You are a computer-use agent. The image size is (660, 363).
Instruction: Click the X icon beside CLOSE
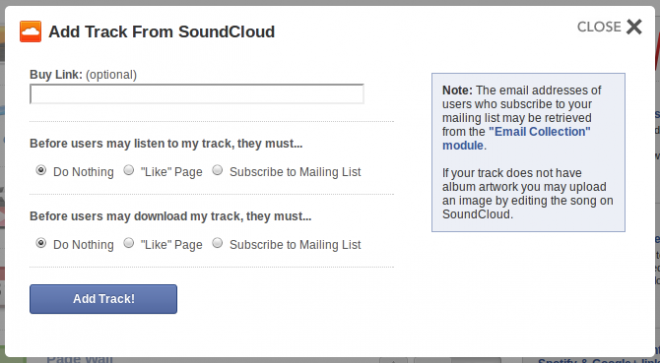tap(634, 27)
